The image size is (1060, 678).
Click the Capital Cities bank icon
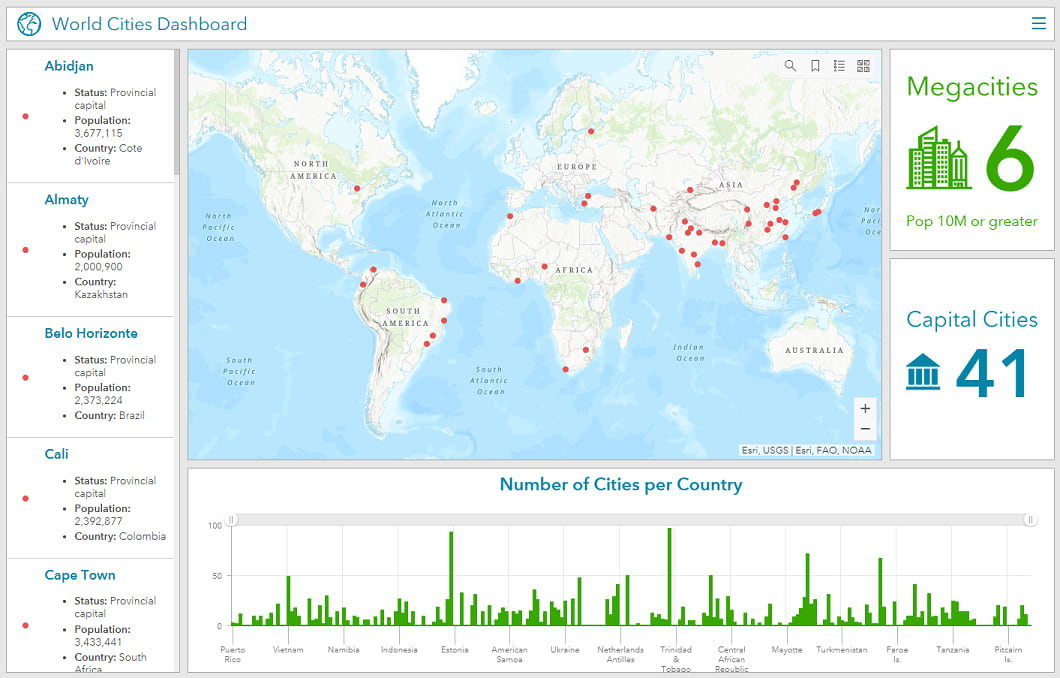click(x=923, y=372)
